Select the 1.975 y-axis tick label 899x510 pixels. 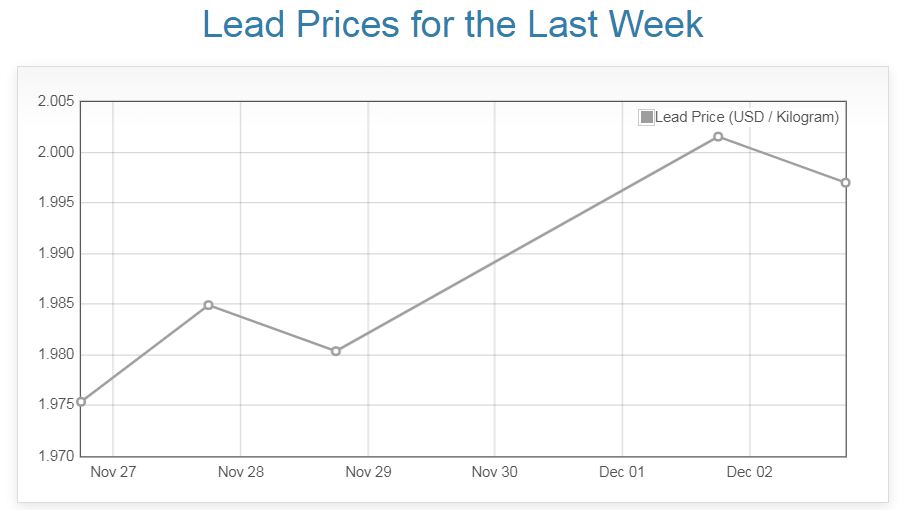point(55,405)
